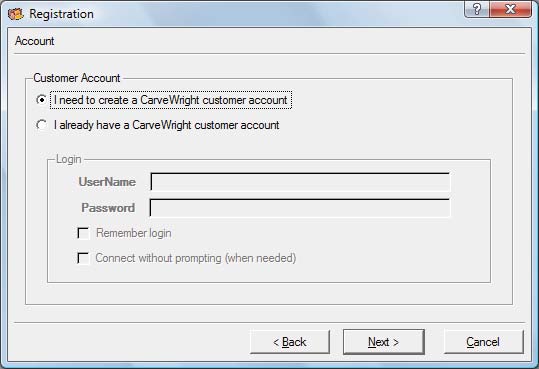Open the help question mark button
This screenshot has height=369, width=539.
(x=477, y=9)
